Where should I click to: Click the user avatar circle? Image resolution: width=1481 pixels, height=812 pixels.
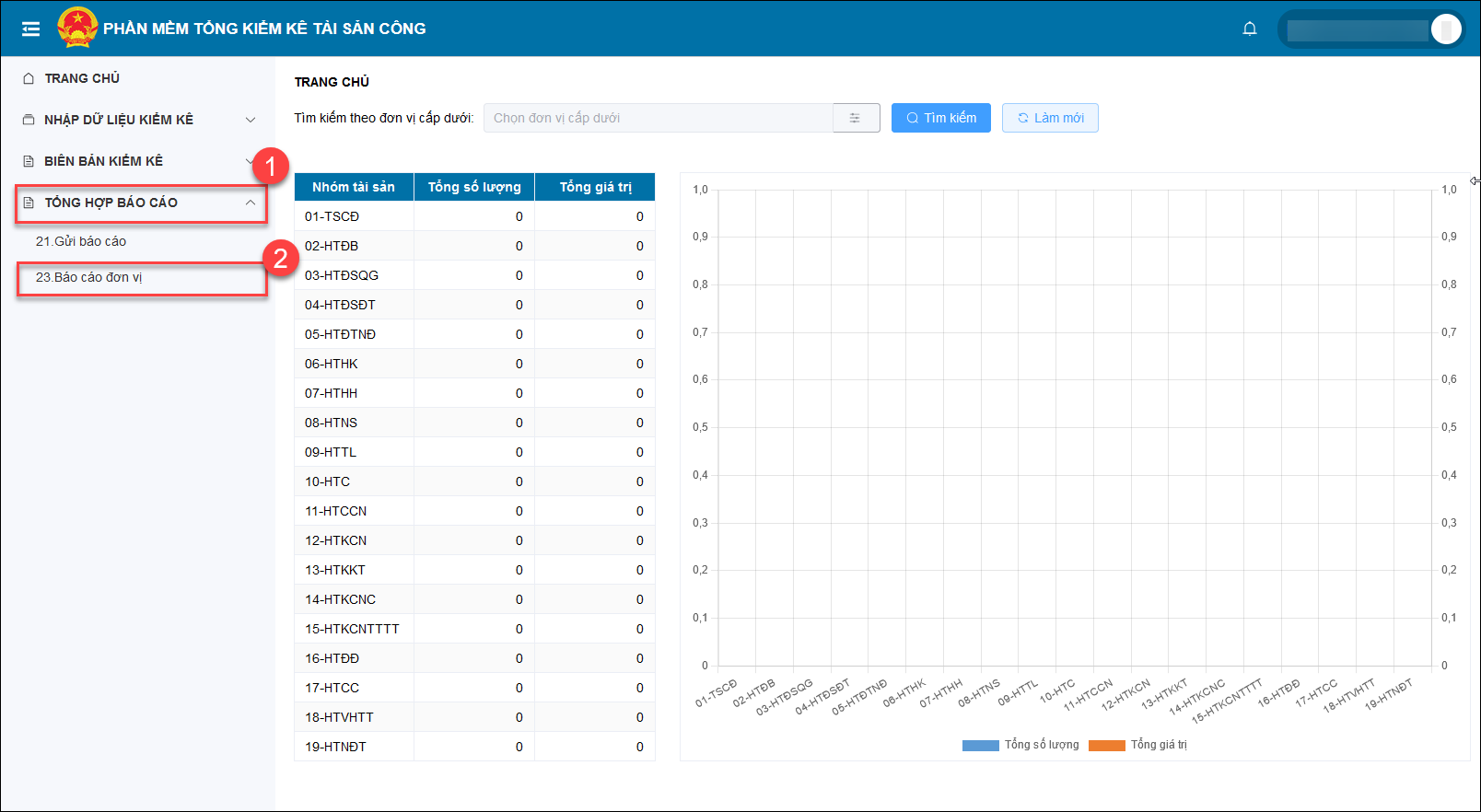click(1446, 29)
